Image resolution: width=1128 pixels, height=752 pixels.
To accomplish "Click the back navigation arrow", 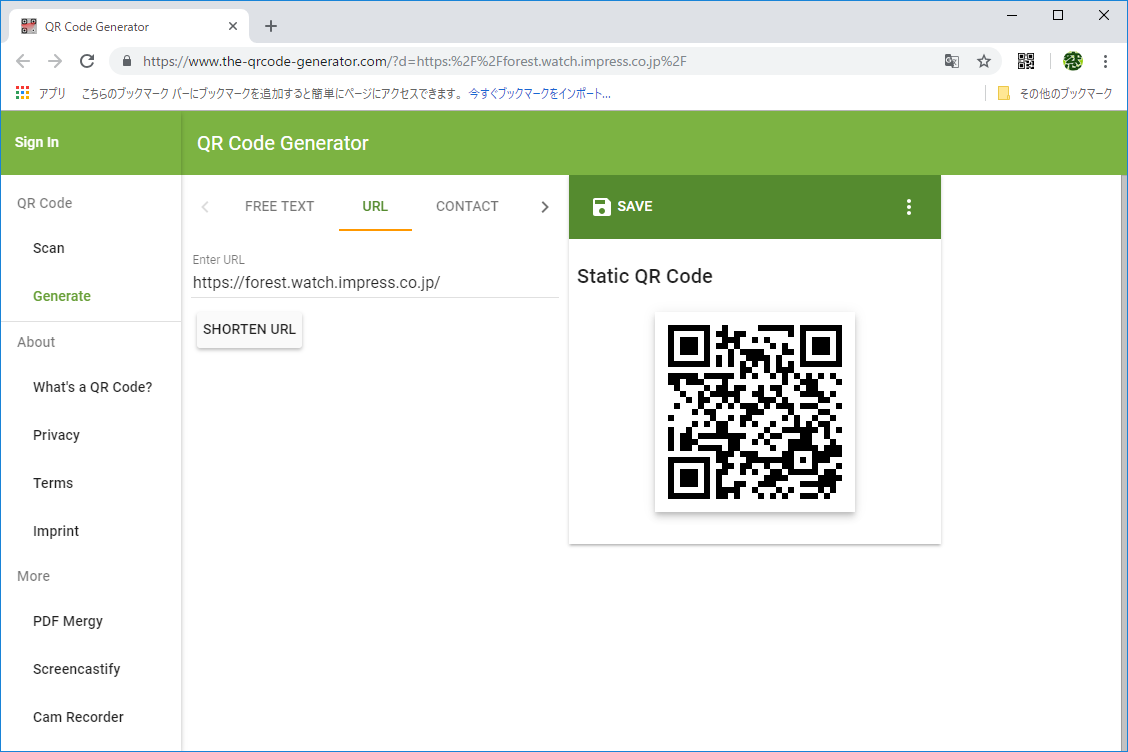I will pos(23,61).
